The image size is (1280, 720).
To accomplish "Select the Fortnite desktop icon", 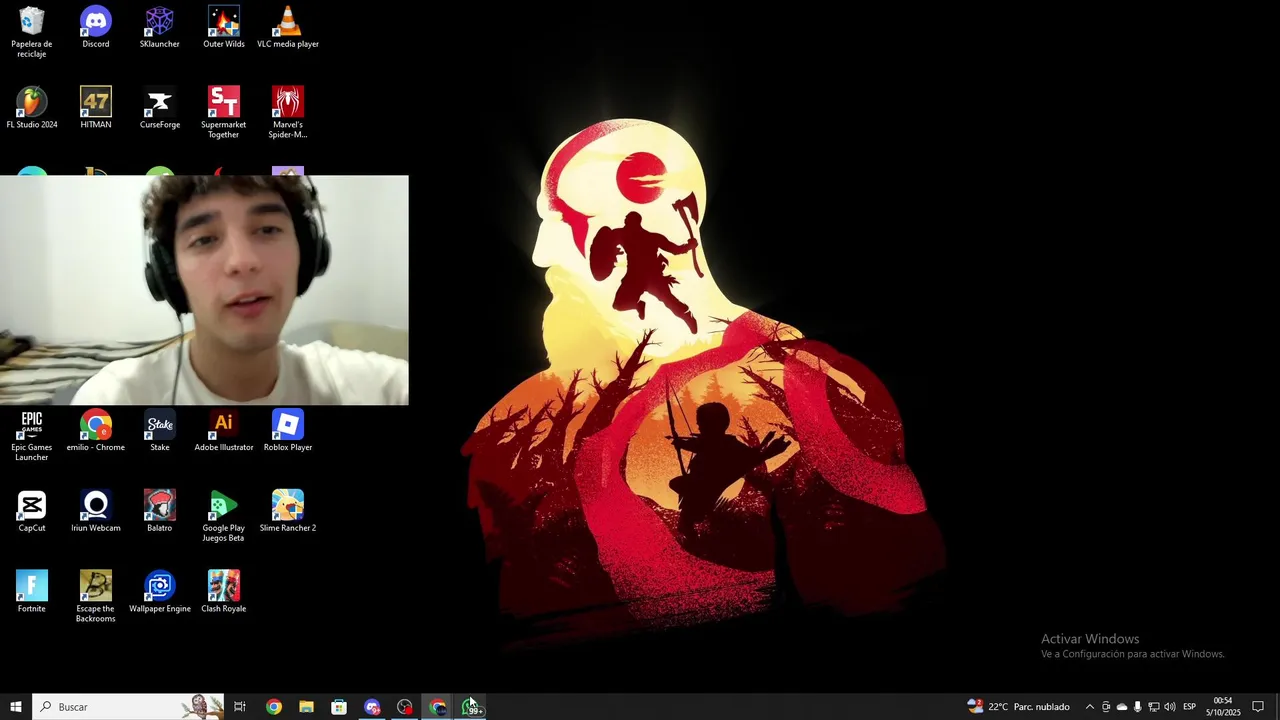I will pos(32,592).
